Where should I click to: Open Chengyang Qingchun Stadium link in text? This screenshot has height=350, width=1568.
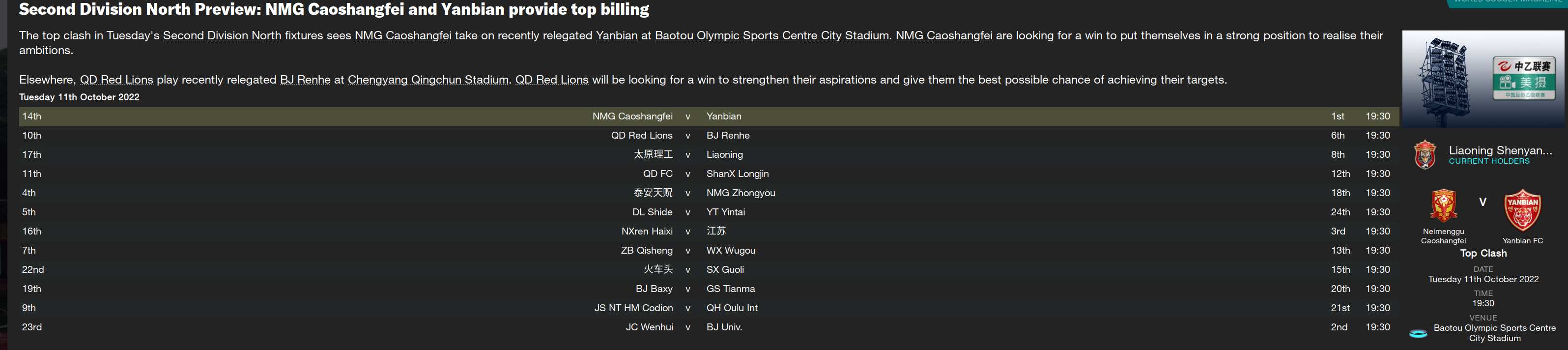(428, 80)
